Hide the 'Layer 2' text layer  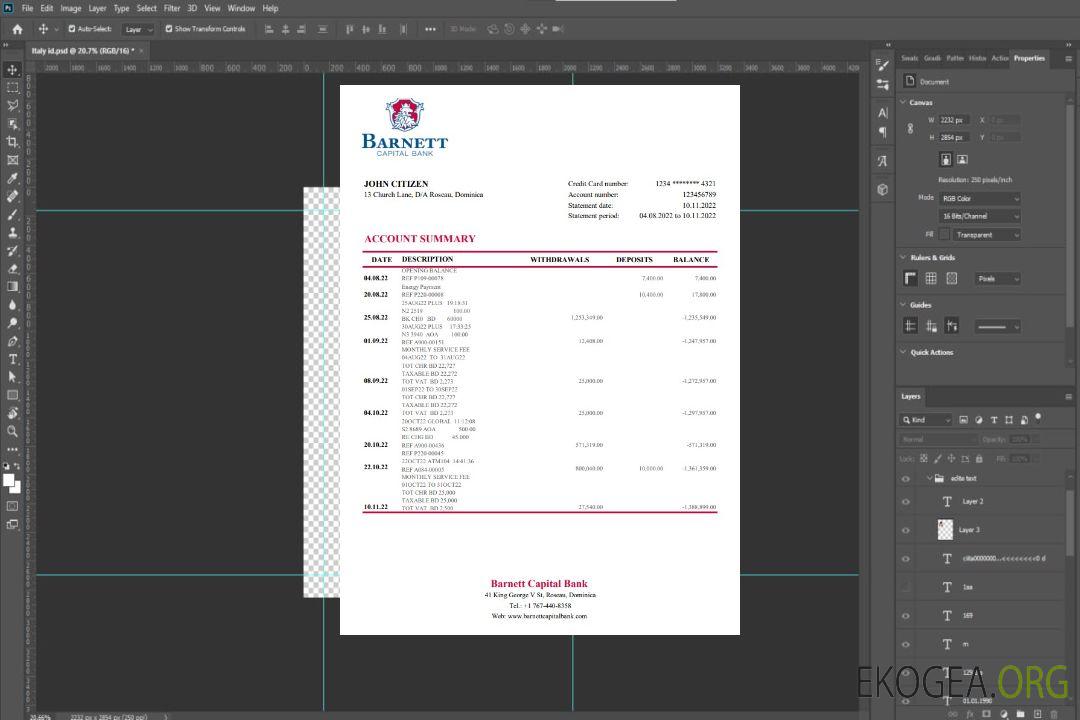(x=906, y=502)
